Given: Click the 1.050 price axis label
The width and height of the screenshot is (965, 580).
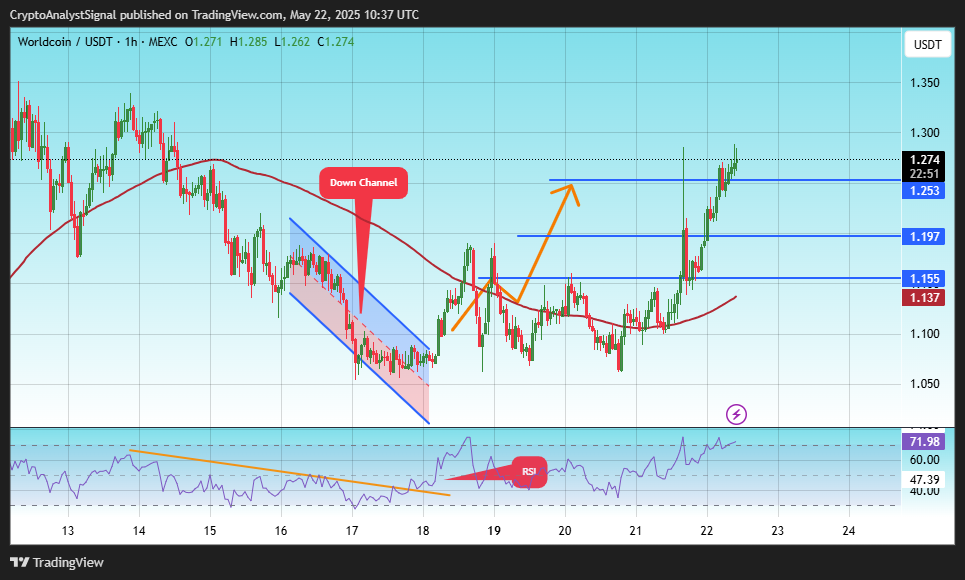Looking at the screenshot, I should [x=924, y=384].
